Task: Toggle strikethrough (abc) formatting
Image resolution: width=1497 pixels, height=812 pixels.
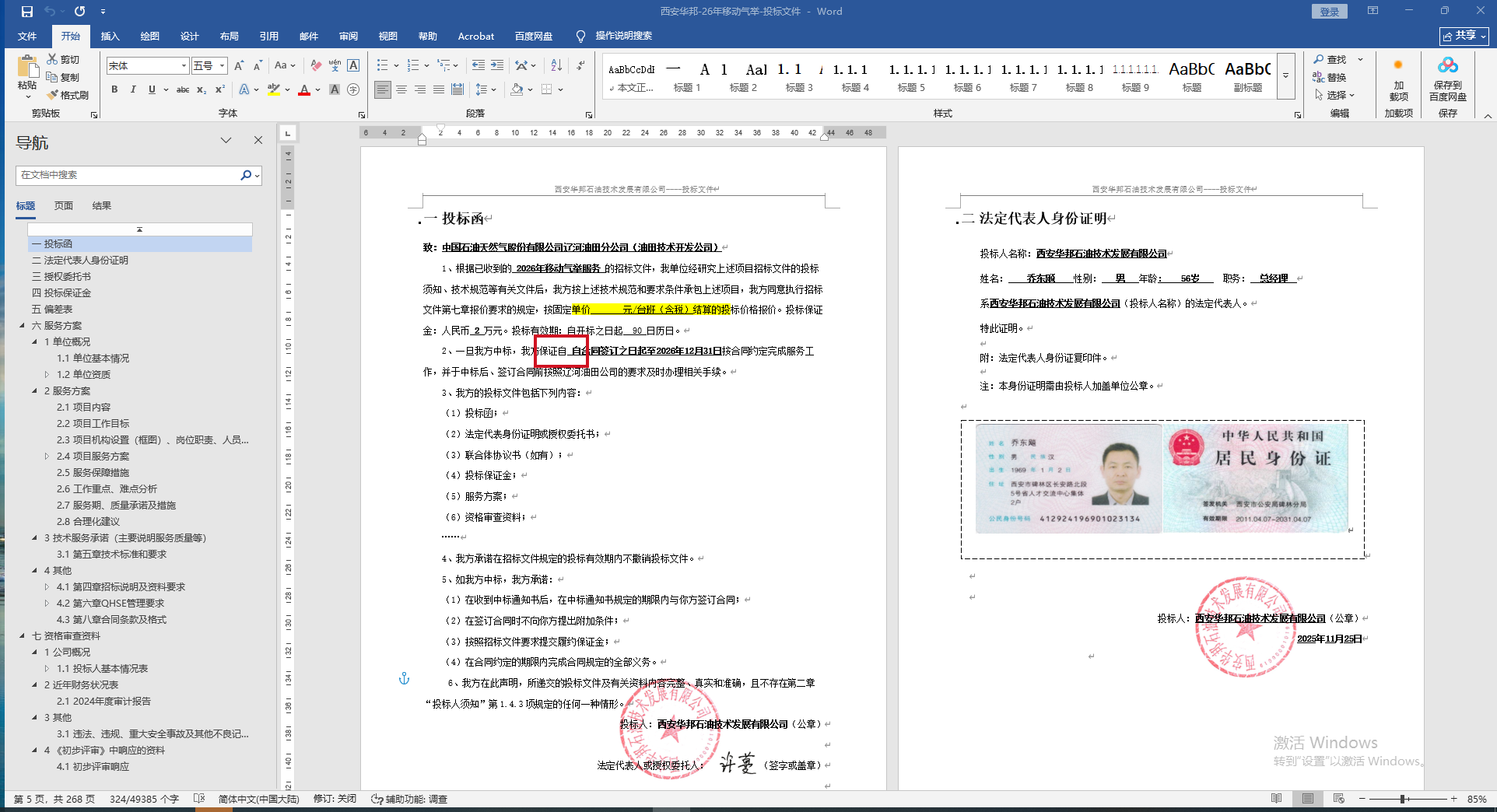Action: point(183,89)
